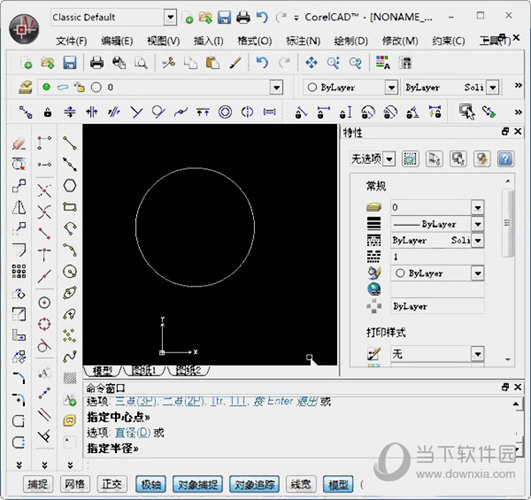This screenshot has width=531, height=500.
Task: Select the Line draw tool
Action: [x=70, y=143]
